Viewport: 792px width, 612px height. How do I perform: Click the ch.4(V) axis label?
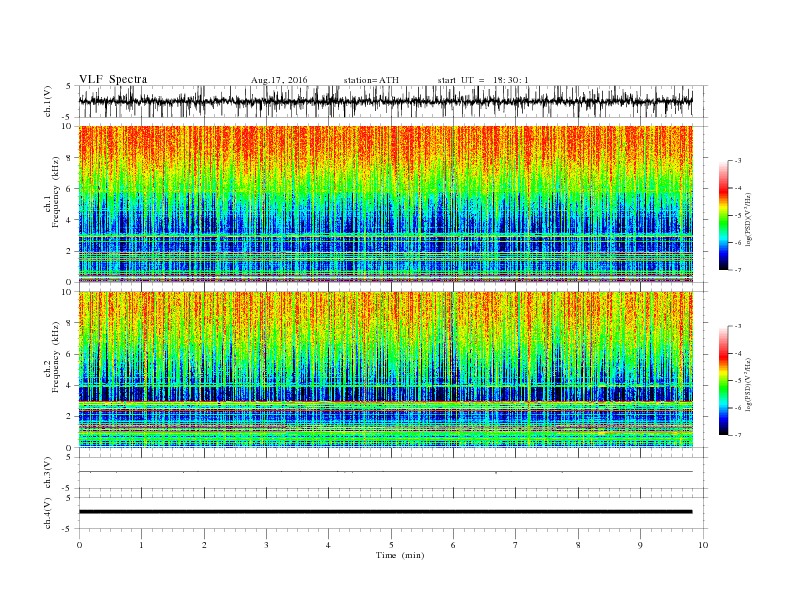(47, 513)
